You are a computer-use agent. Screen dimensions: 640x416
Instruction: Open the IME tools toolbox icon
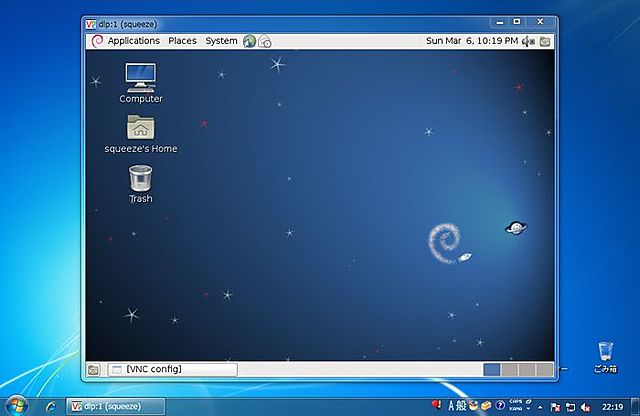click(x=486, y=406)
